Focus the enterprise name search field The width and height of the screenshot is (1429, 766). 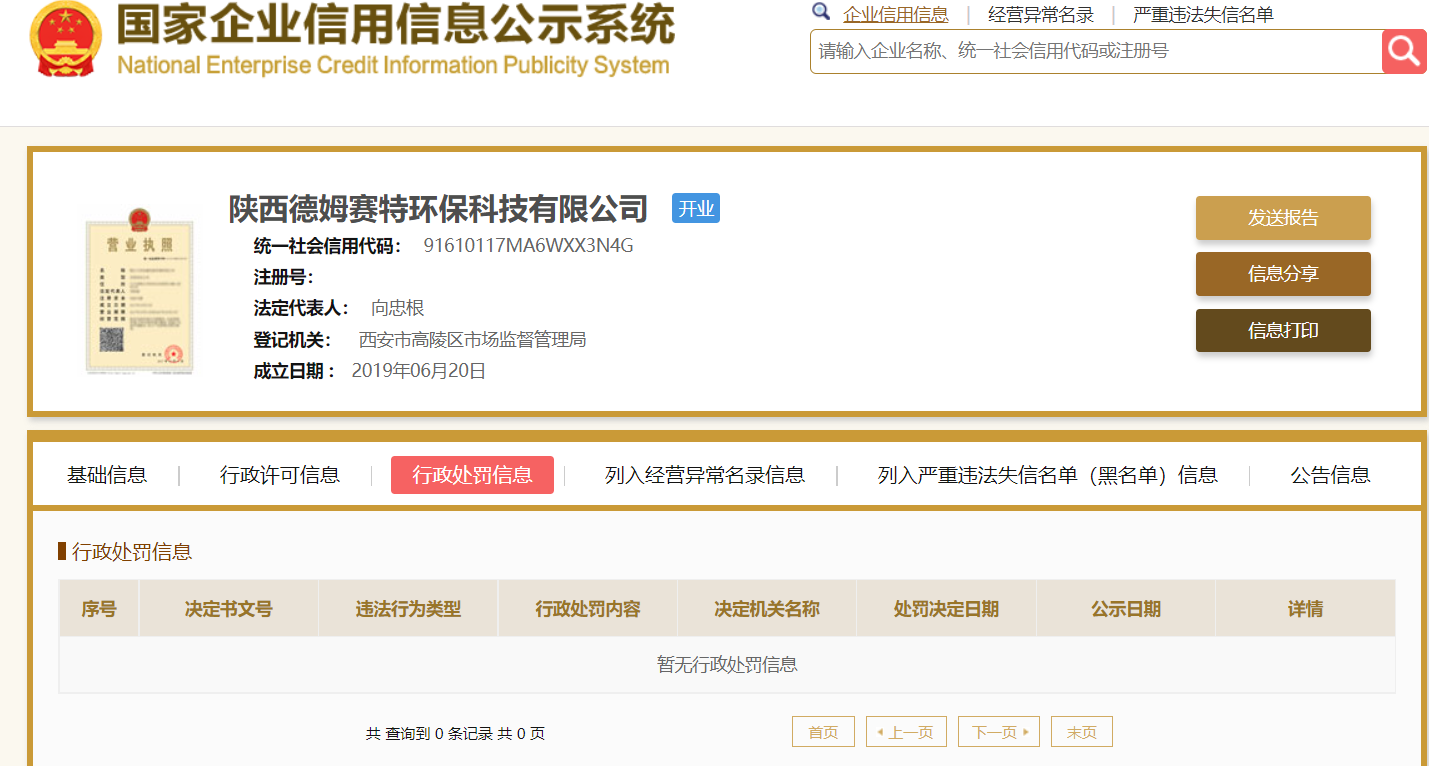coord(1096,51)
